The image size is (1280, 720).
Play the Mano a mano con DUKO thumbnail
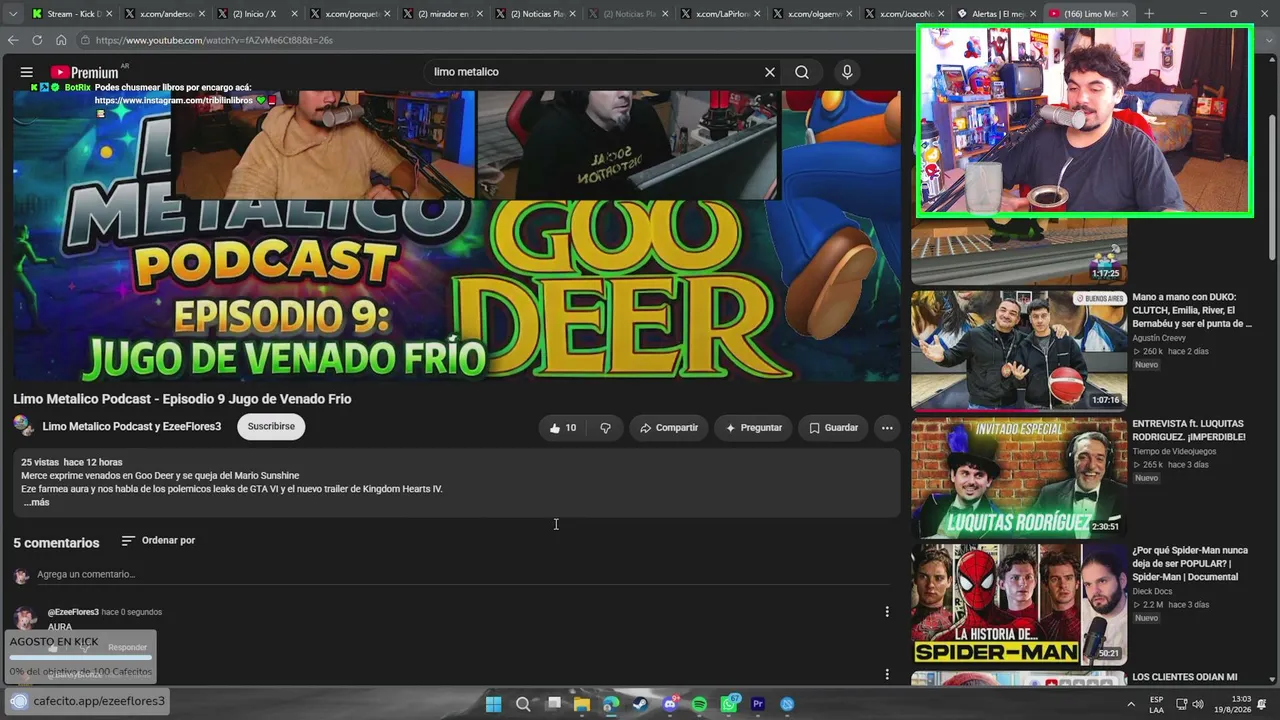[1019, 350]
